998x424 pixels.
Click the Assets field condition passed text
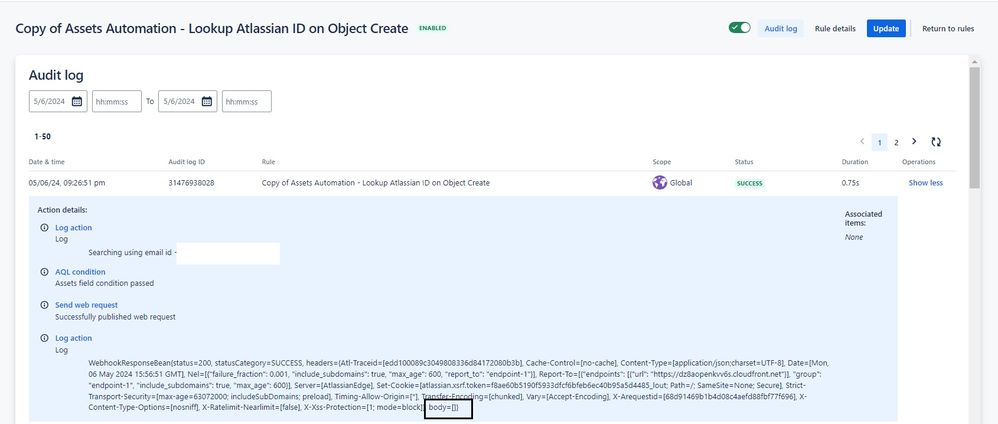pos(104,283)
